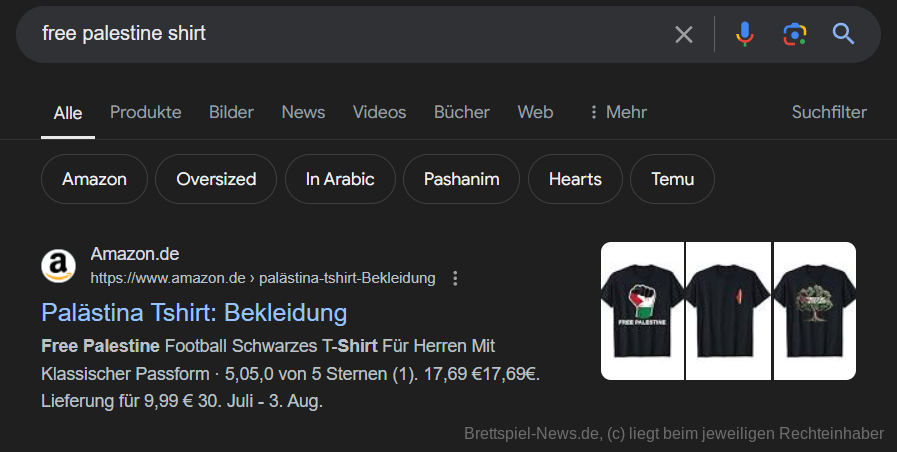897x452 pixels.
Task: Select the In Arabic chip
Action: pos(340,180)
